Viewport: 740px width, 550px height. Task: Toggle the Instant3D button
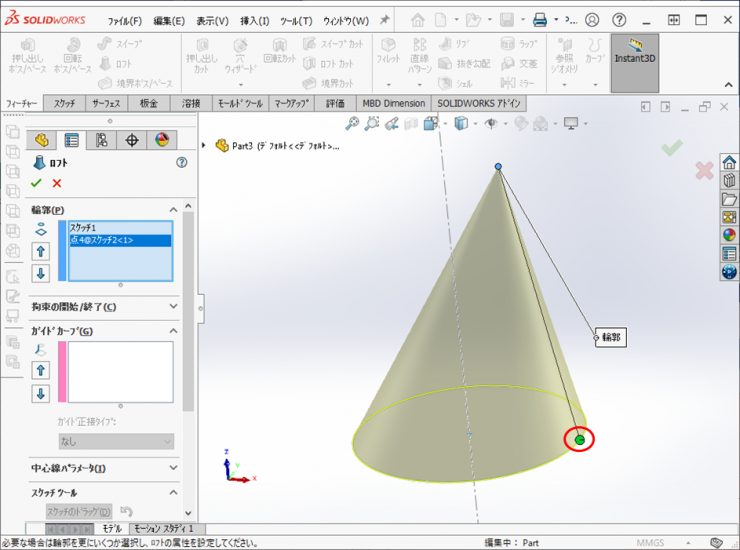[634, 62]
